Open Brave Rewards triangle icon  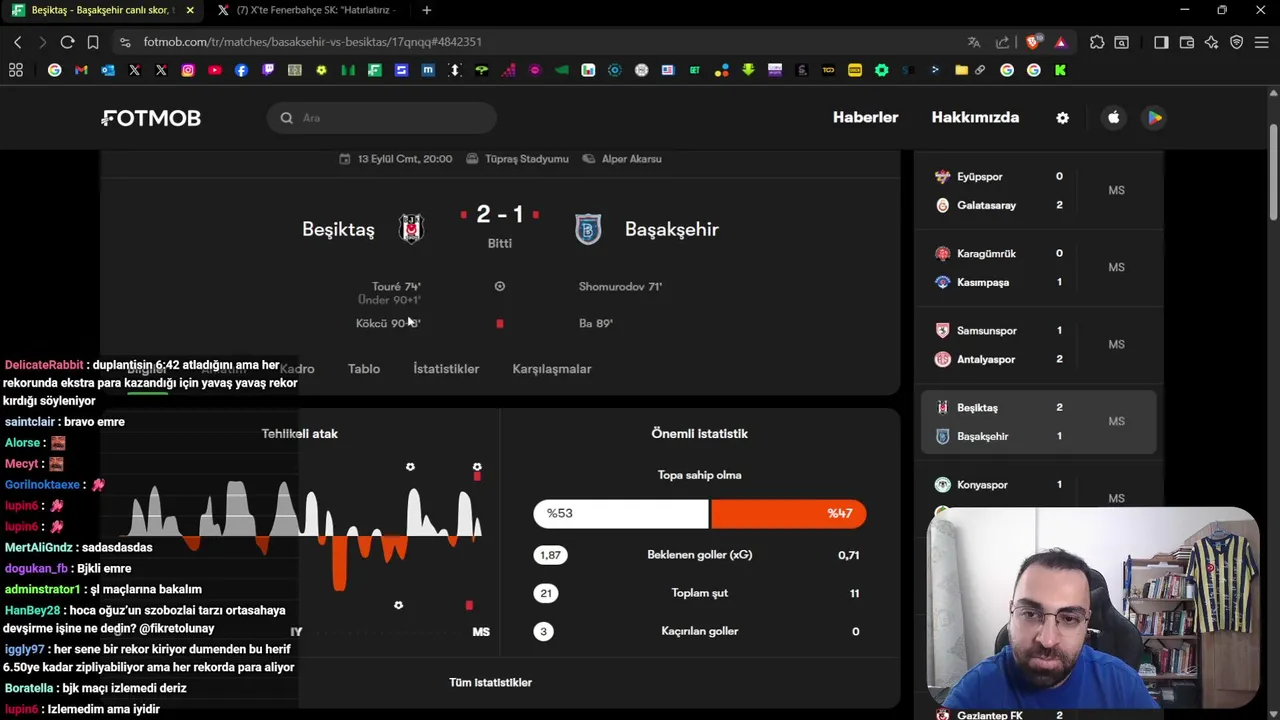click(x=1061, y=42)
